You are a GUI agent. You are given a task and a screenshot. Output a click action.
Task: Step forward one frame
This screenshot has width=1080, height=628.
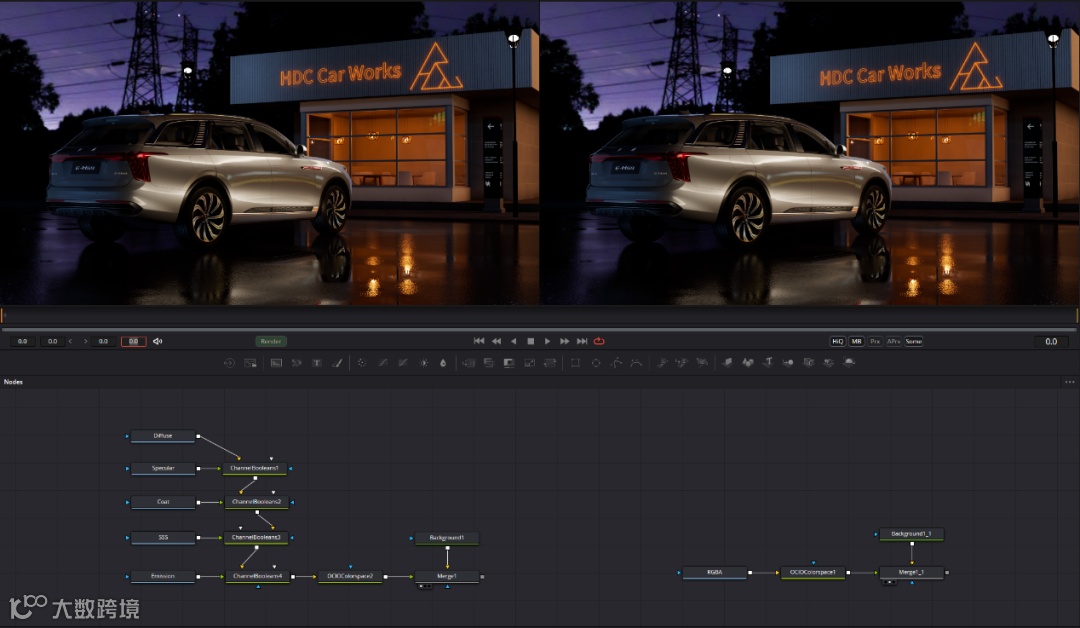click(x=565, y=341)
